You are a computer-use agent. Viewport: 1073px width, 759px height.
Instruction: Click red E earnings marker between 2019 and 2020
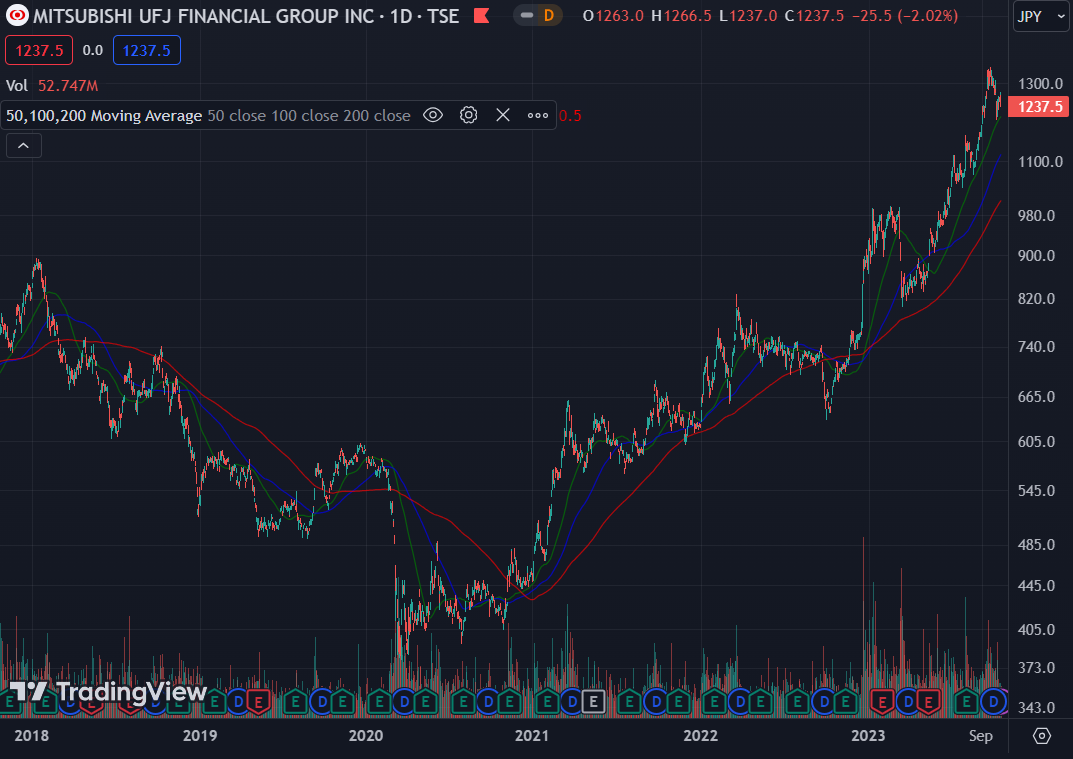[258, 702]
